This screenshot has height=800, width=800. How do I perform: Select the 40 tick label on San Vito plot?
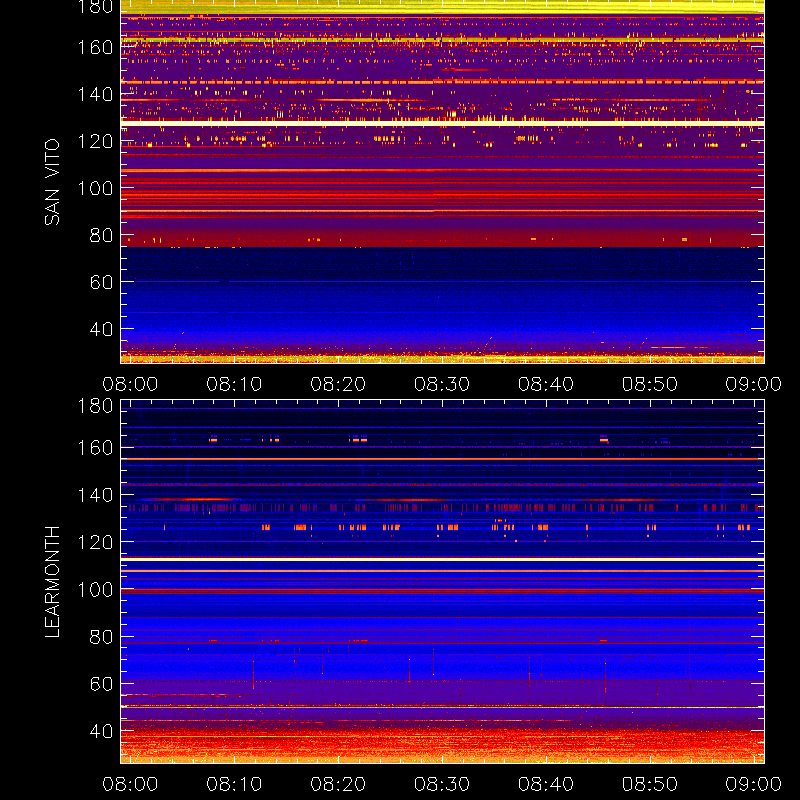[x=101, y=329]
